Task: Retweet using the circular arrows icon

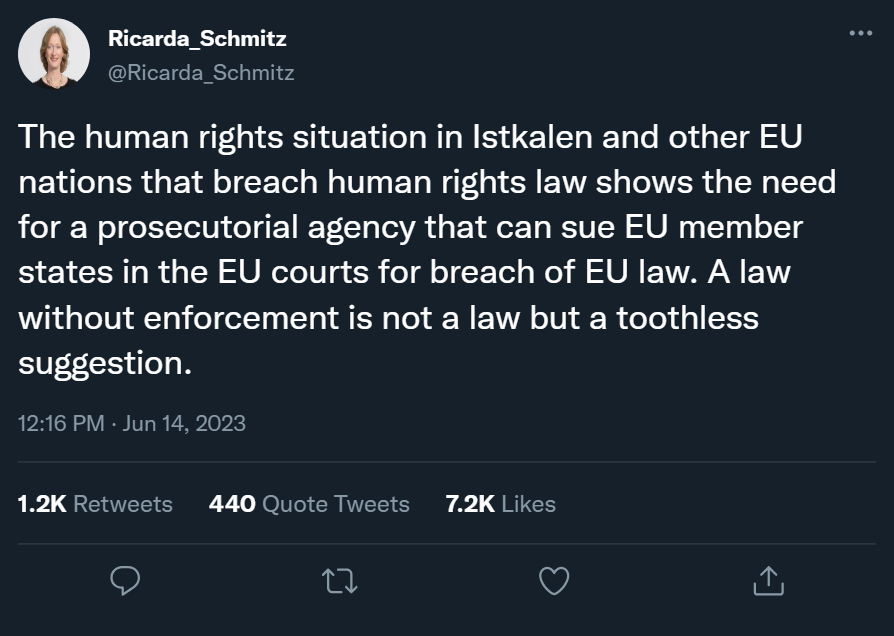Action: coord(339,579)
